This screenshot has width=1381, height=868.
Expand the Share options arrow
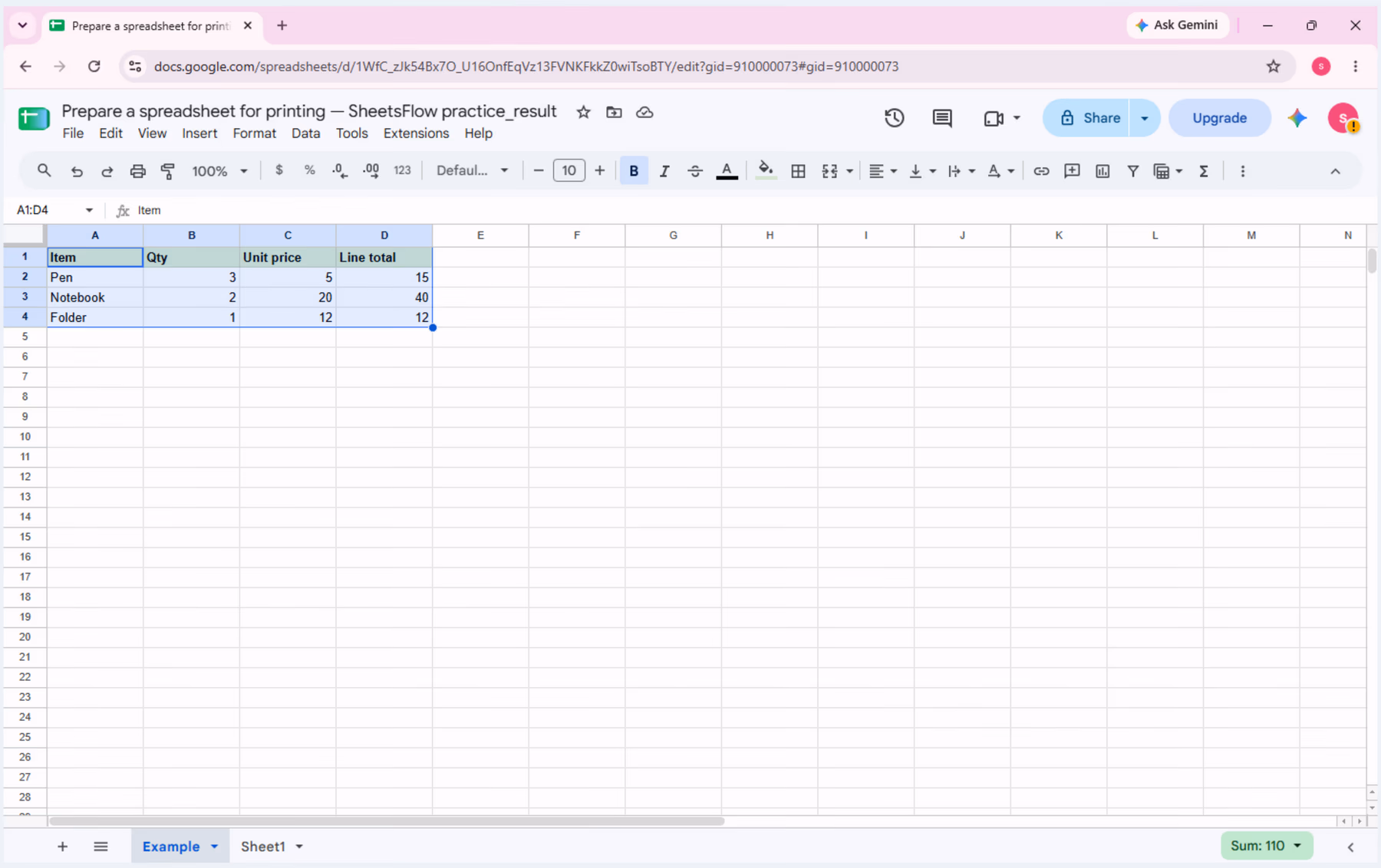tap(1144, 118)
